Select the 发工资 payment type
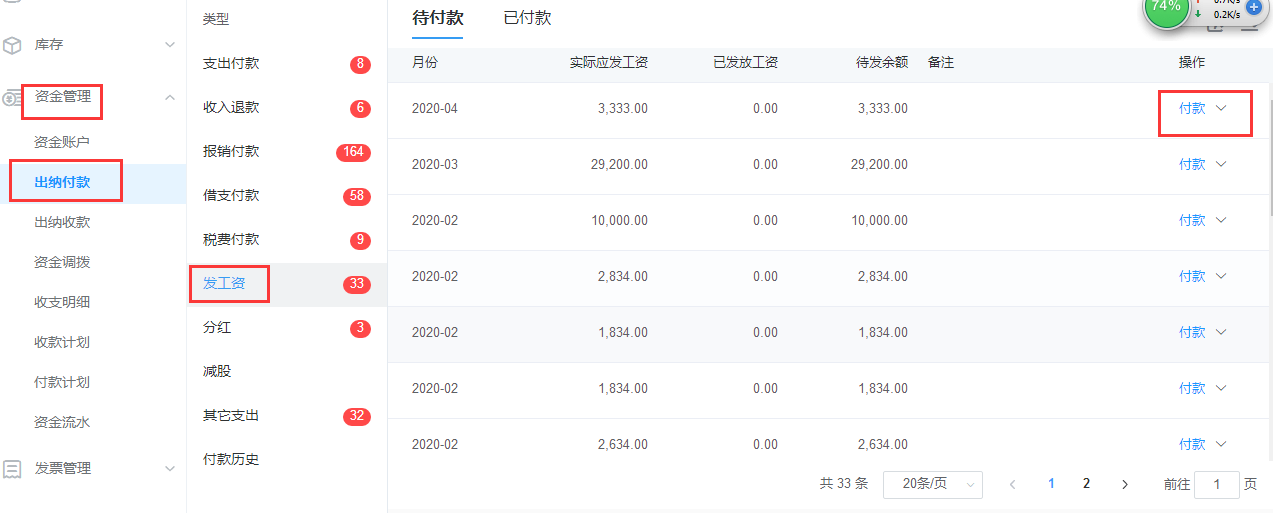This screenshot has height=513, width=1273. (287, 284)
